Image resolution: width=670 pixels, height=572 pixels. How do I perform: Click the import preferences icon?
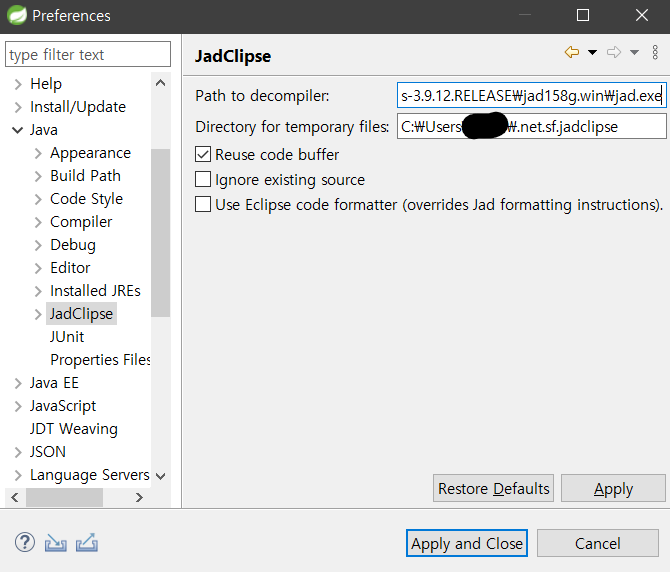[x=56, y=543]
